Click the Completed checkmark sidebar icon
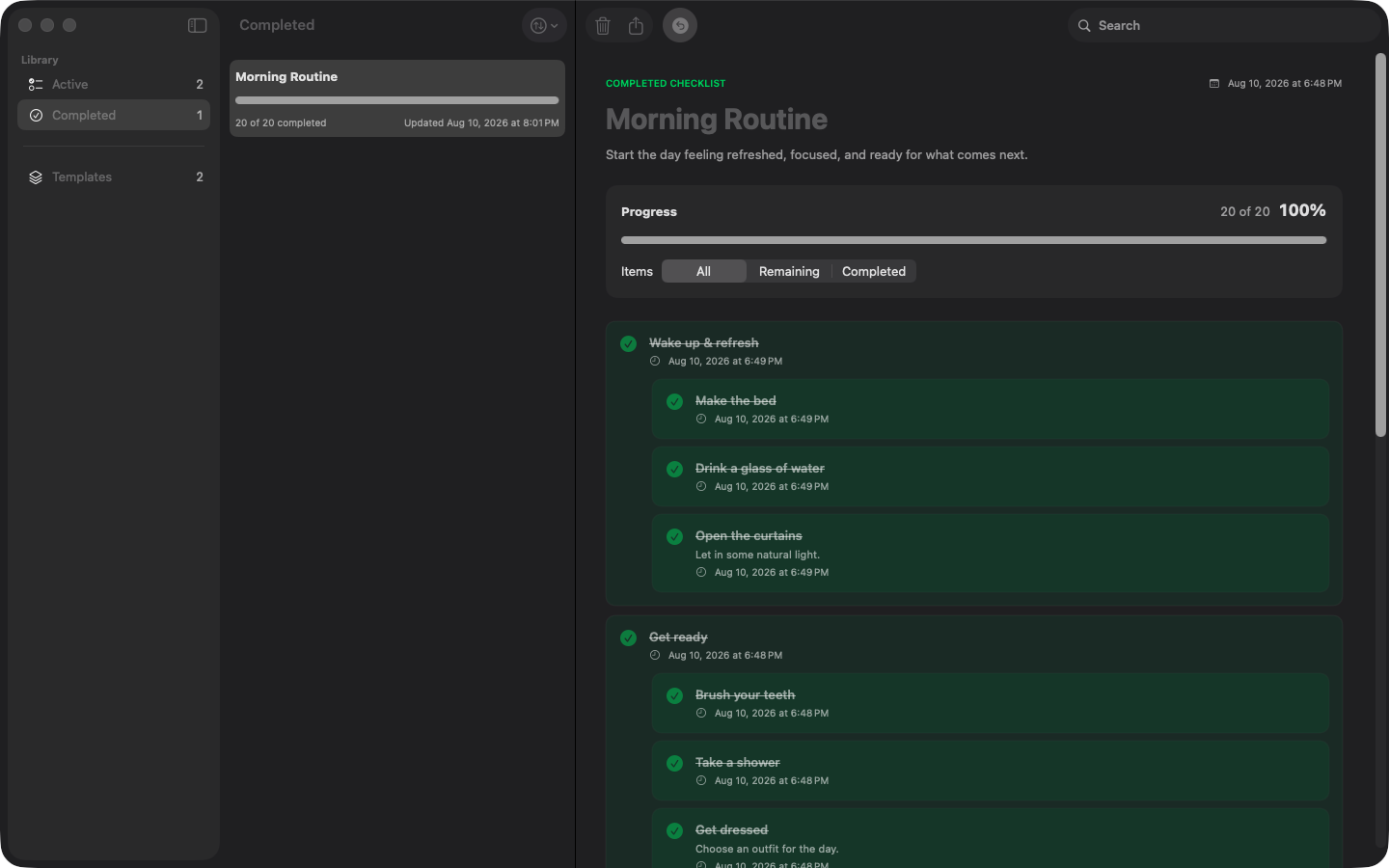The width and height of the screenshot is (1389, 868). pos(36,116)
